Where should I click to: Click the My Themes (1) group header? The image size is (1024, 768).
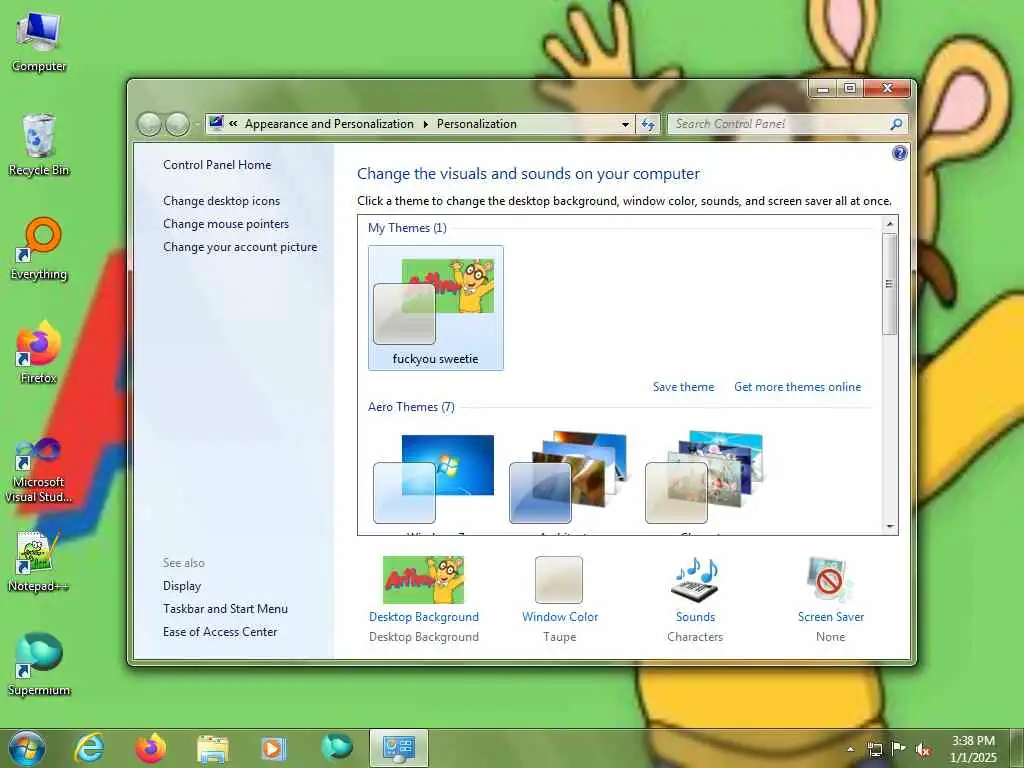(x=407, y=228)
